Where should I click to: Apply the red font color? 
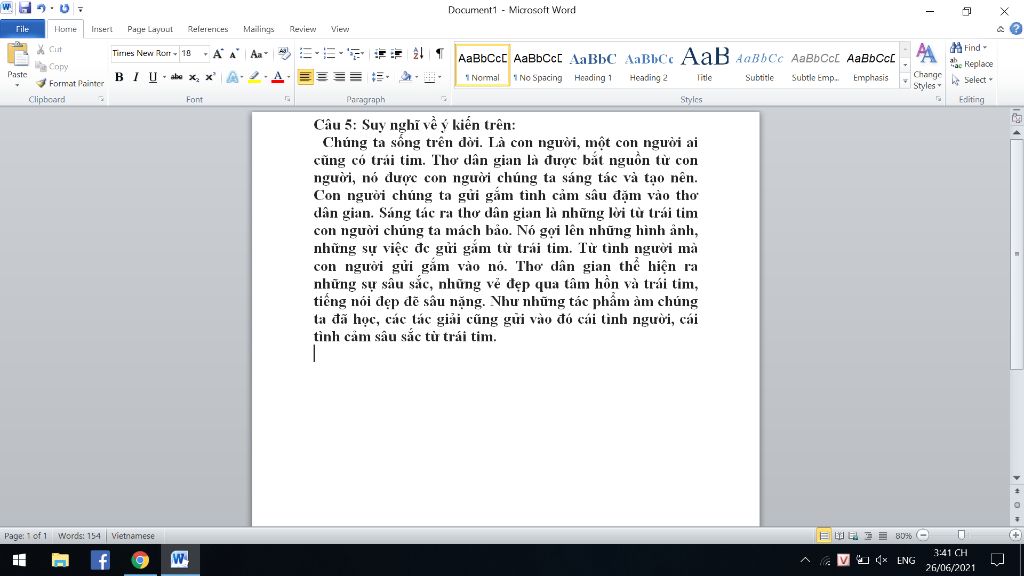[278, 77]
